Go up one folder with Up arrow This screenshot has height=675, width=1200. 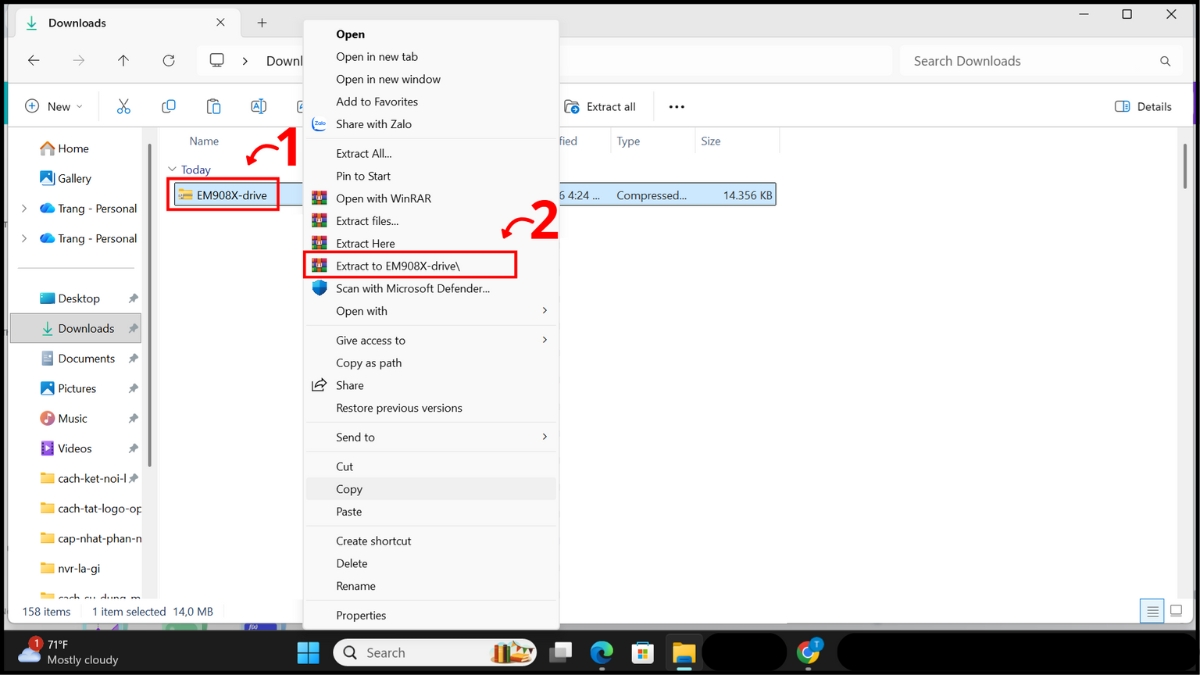pos(124,61)
